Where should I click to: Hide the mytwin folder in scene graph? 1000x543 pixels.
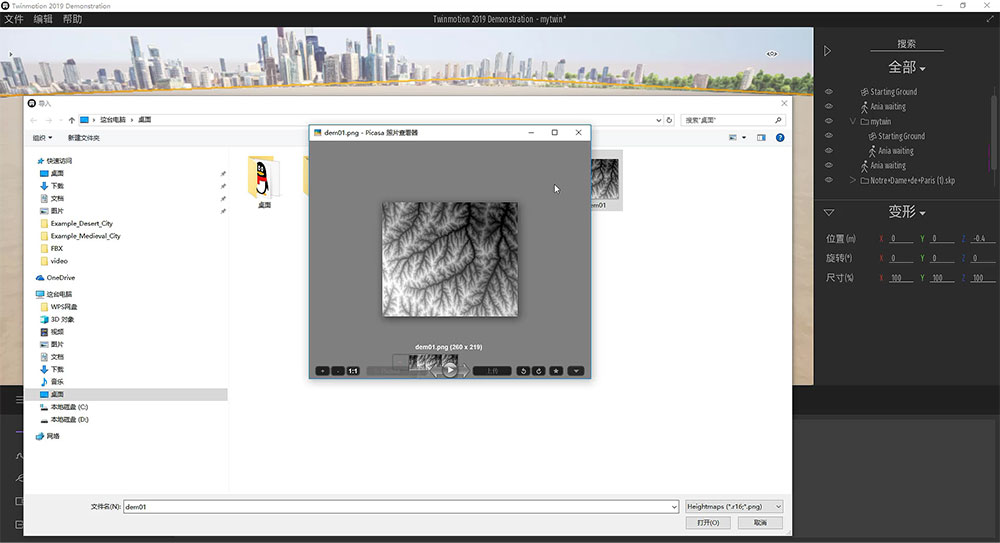click(828, 121)
